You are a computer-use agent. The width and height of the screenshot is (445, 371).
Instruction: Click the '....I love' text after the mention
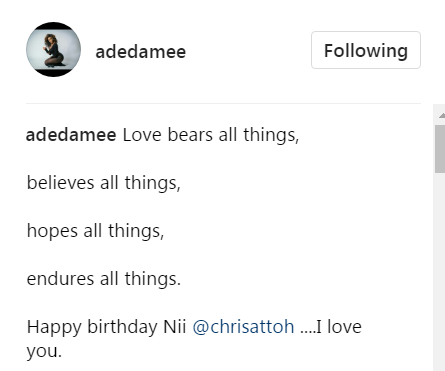pos(331,327)
